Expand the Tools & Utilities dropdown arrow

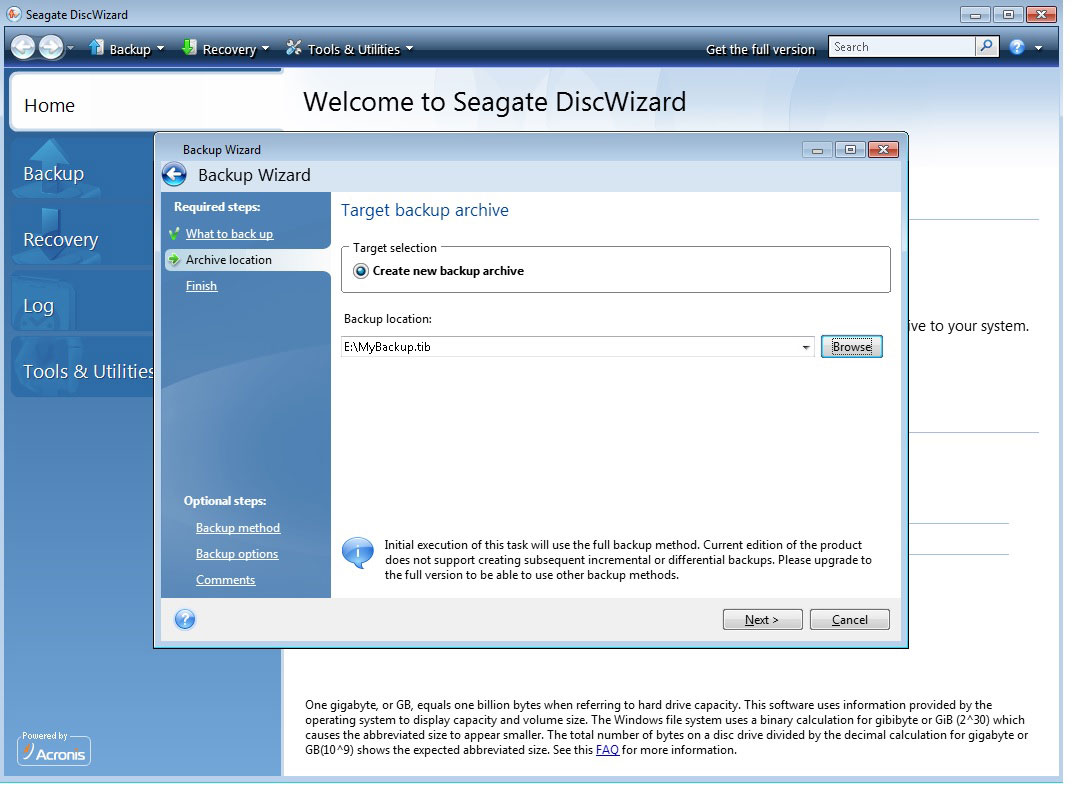click(x=409, y=49)
